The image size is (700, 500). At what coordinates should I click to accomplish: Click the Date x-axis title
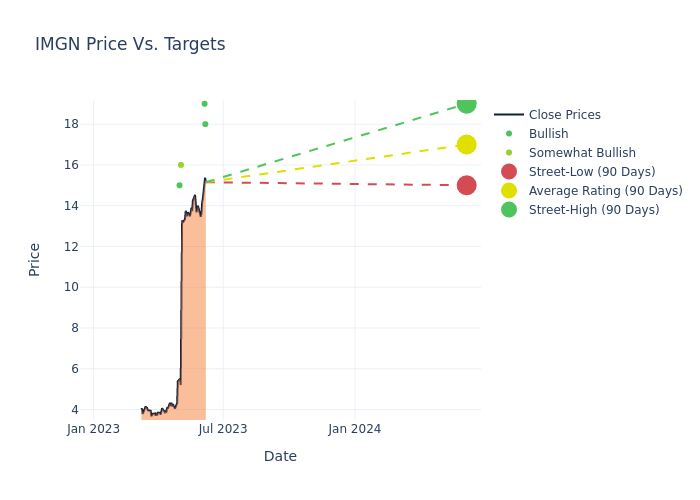tap(280, 457)
